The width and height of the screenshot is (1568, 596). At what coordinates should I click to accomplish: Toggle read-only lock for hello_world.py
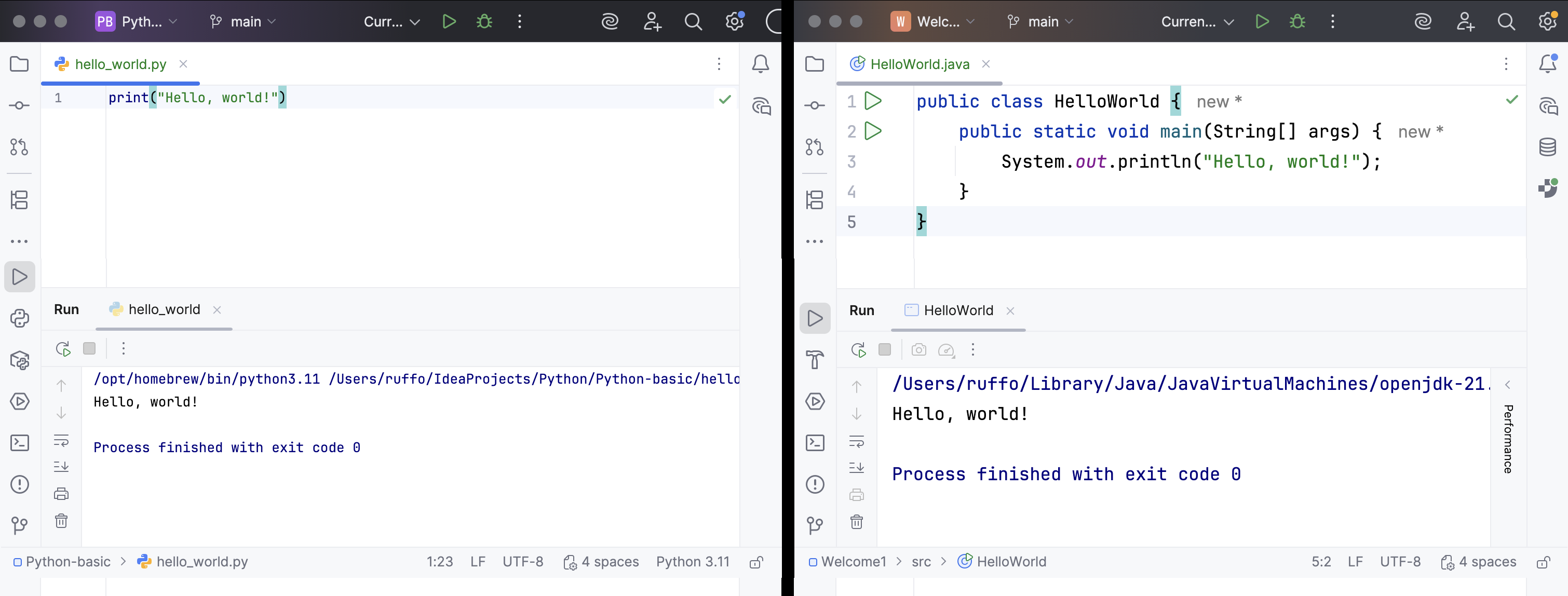click(x=756, y=562)
